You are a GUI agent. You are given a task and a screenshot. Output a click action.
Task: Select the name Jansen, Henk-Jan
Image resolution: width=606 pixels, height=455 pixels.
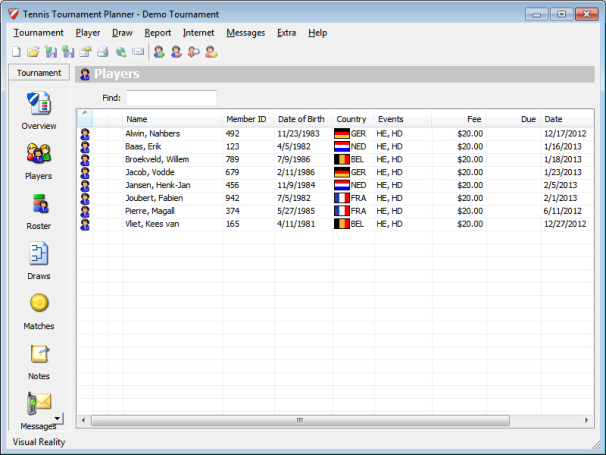click(158, 185)
